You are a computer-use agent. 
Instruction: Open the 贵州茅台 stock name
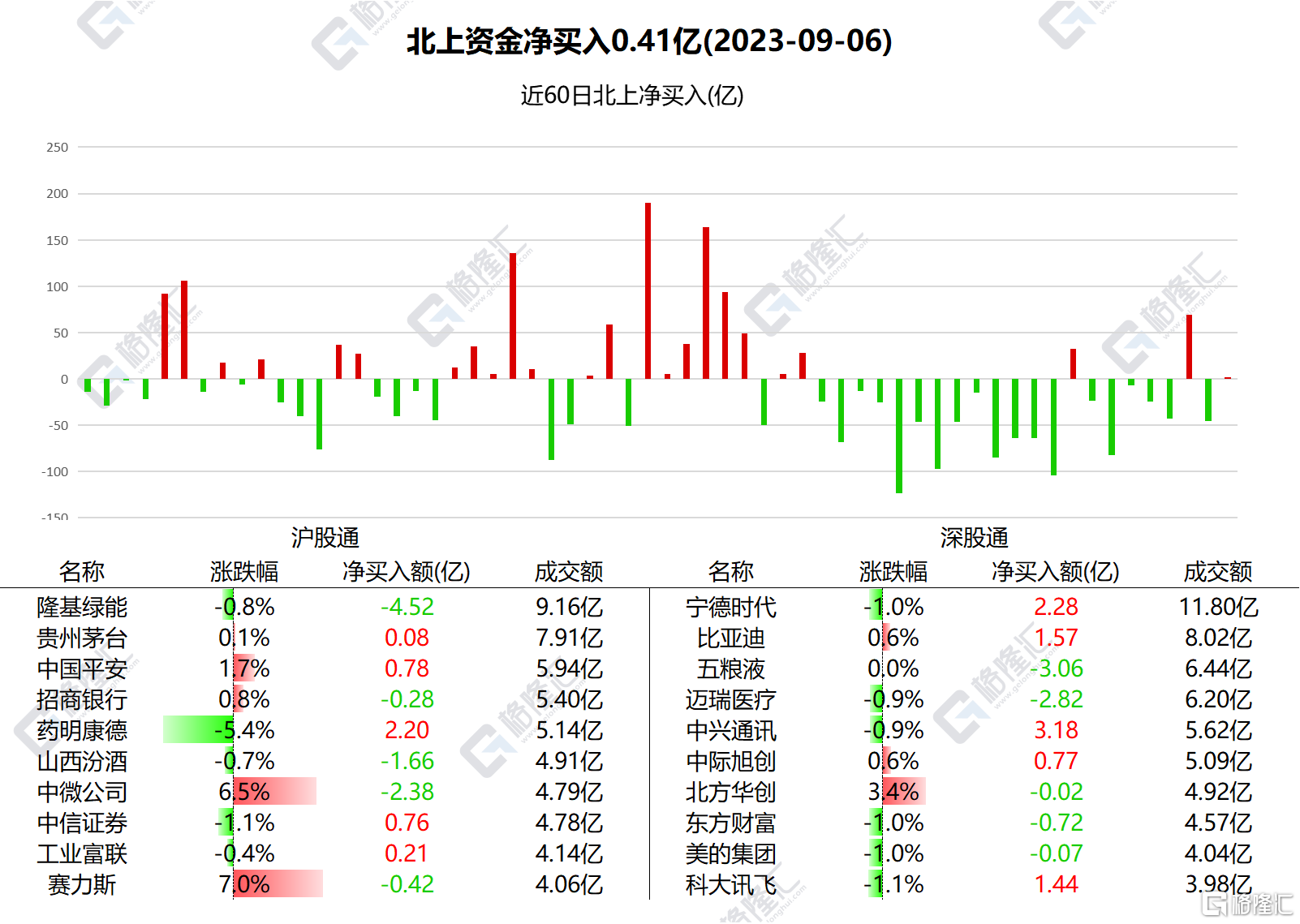(82, 638)
